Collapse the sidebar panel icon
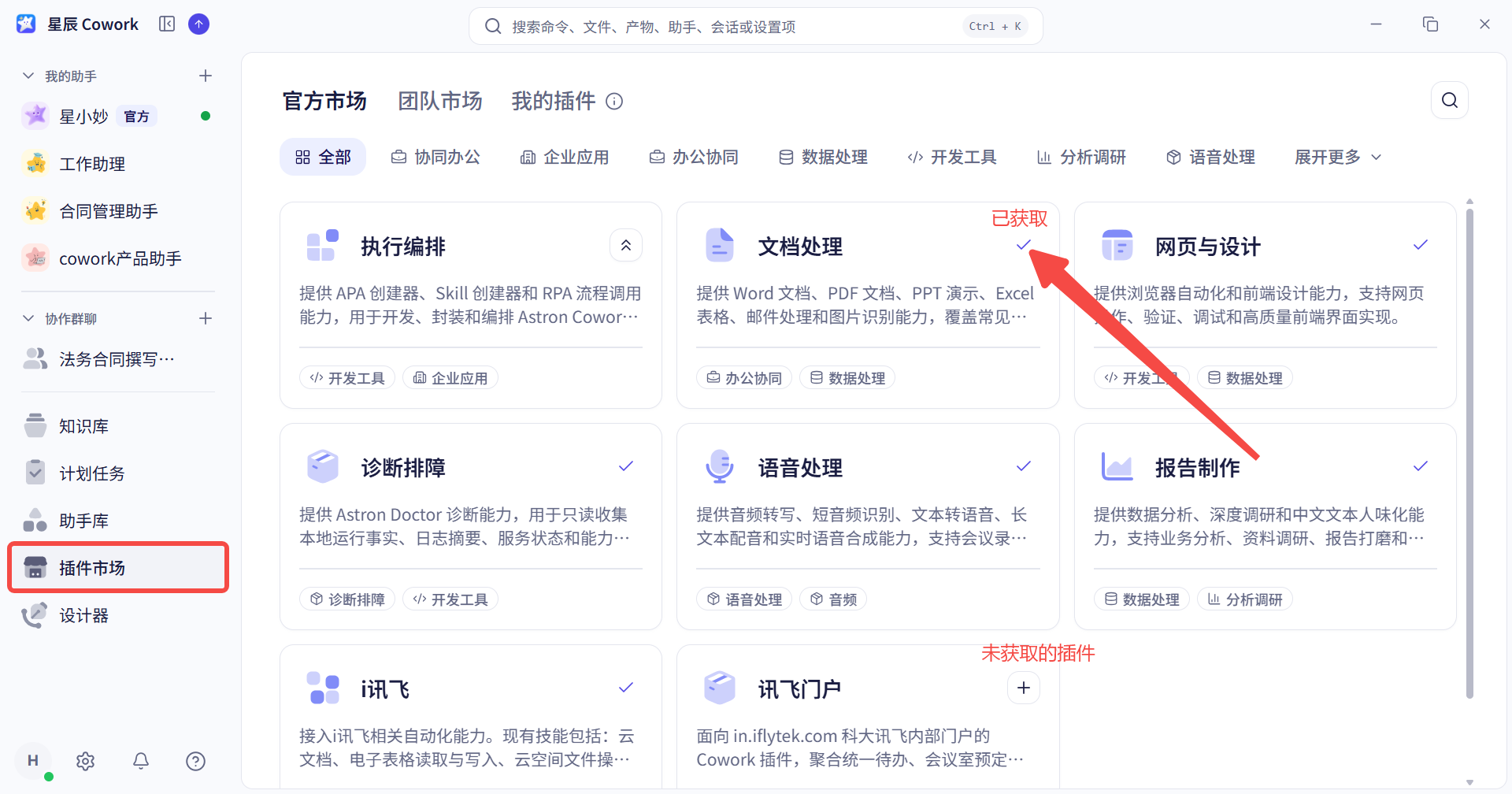Screen dimensions: 1512x794 pyautogui.click(x=167, y=24)
